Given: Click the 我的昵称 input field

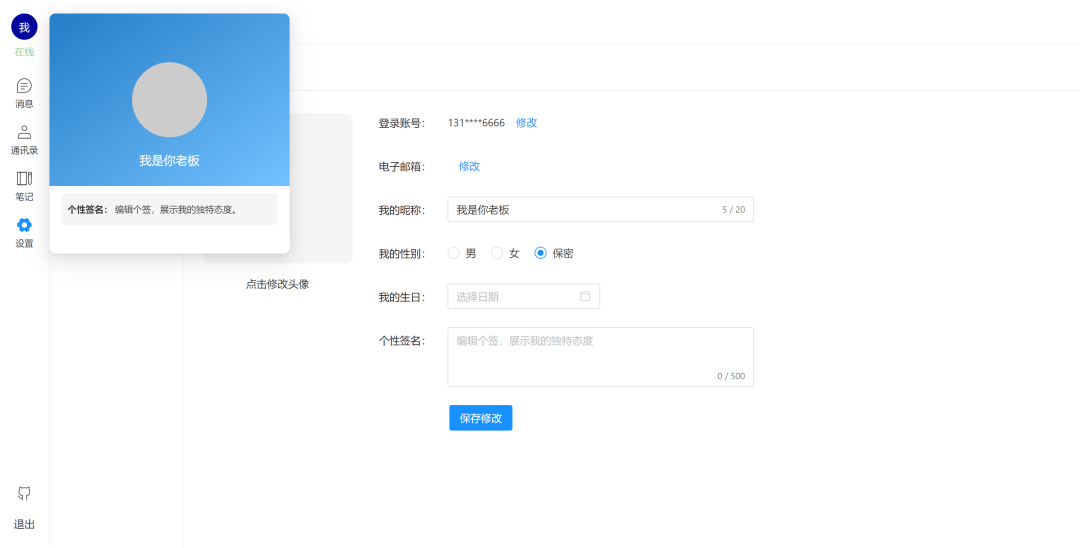Looking at the screenshot, I should pyautogui.click(x=601, y=209).
